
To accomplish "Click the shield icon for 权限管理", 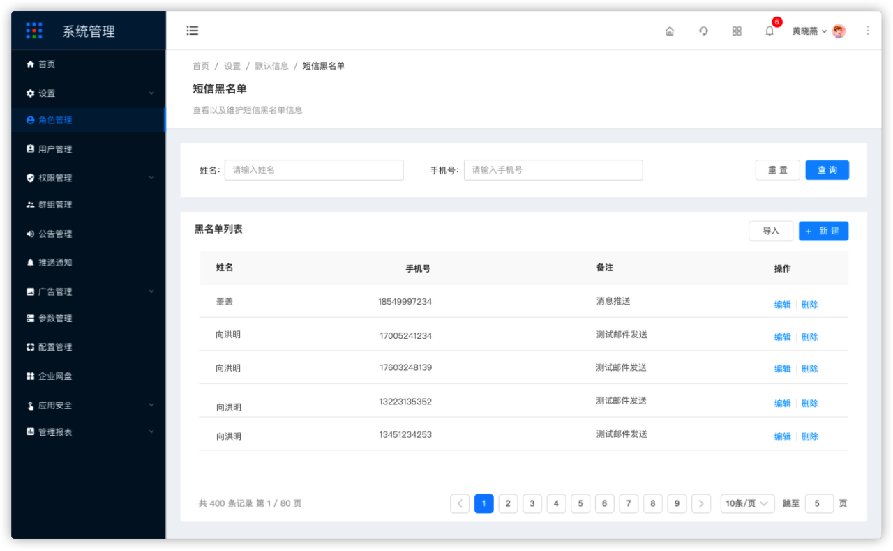I will pos(30,178).
